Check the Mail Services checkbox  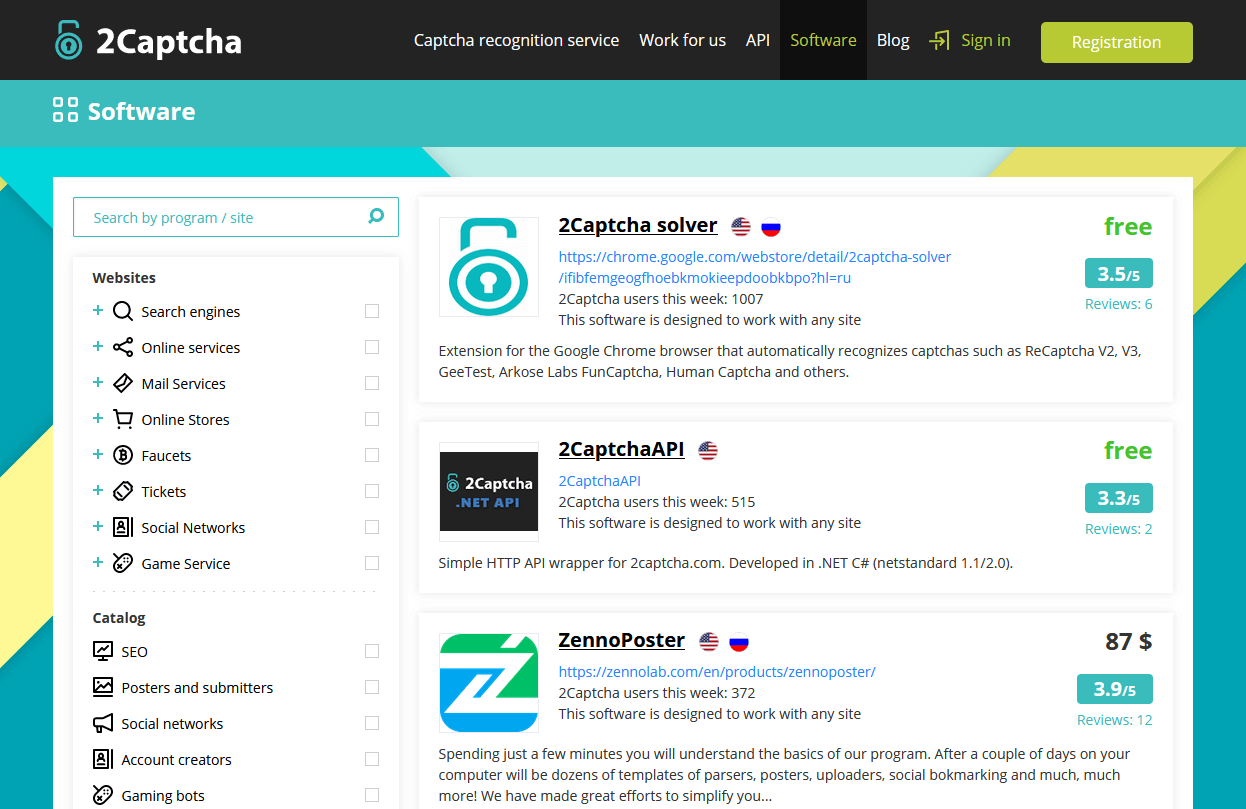[x=372, y=383]
